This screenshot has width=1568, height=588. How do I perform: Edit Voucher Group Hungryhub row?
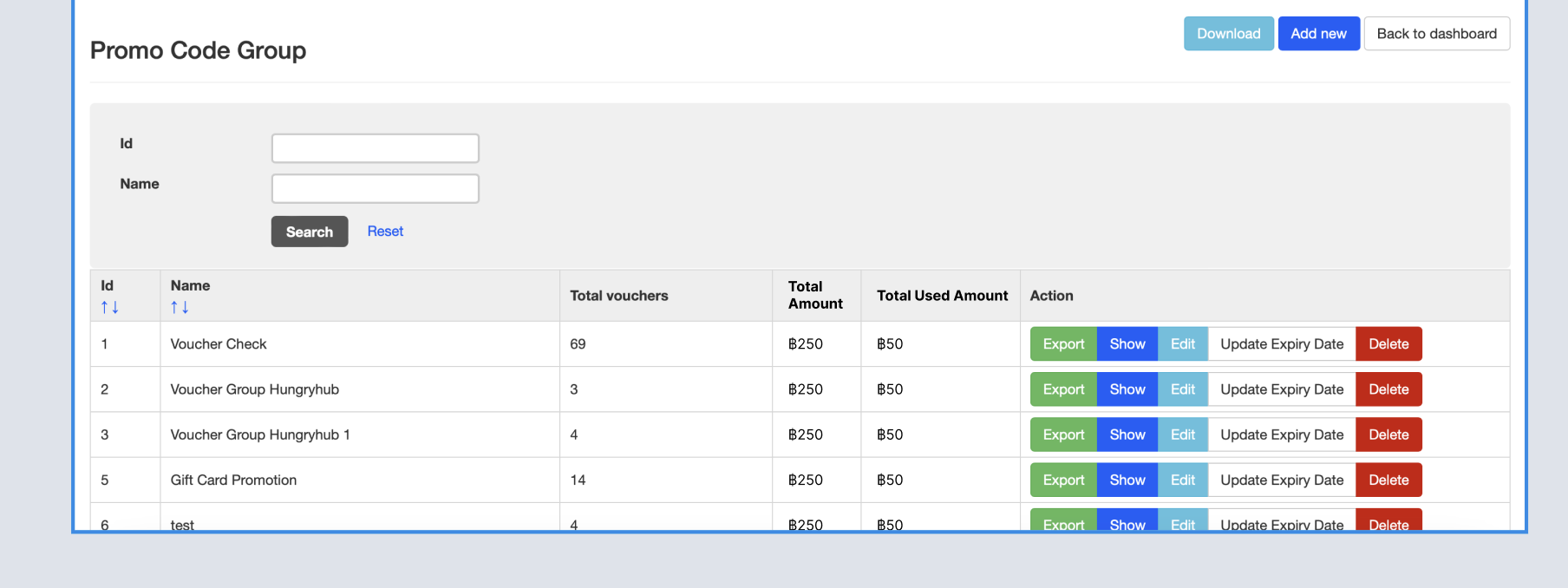point(1182,389)
